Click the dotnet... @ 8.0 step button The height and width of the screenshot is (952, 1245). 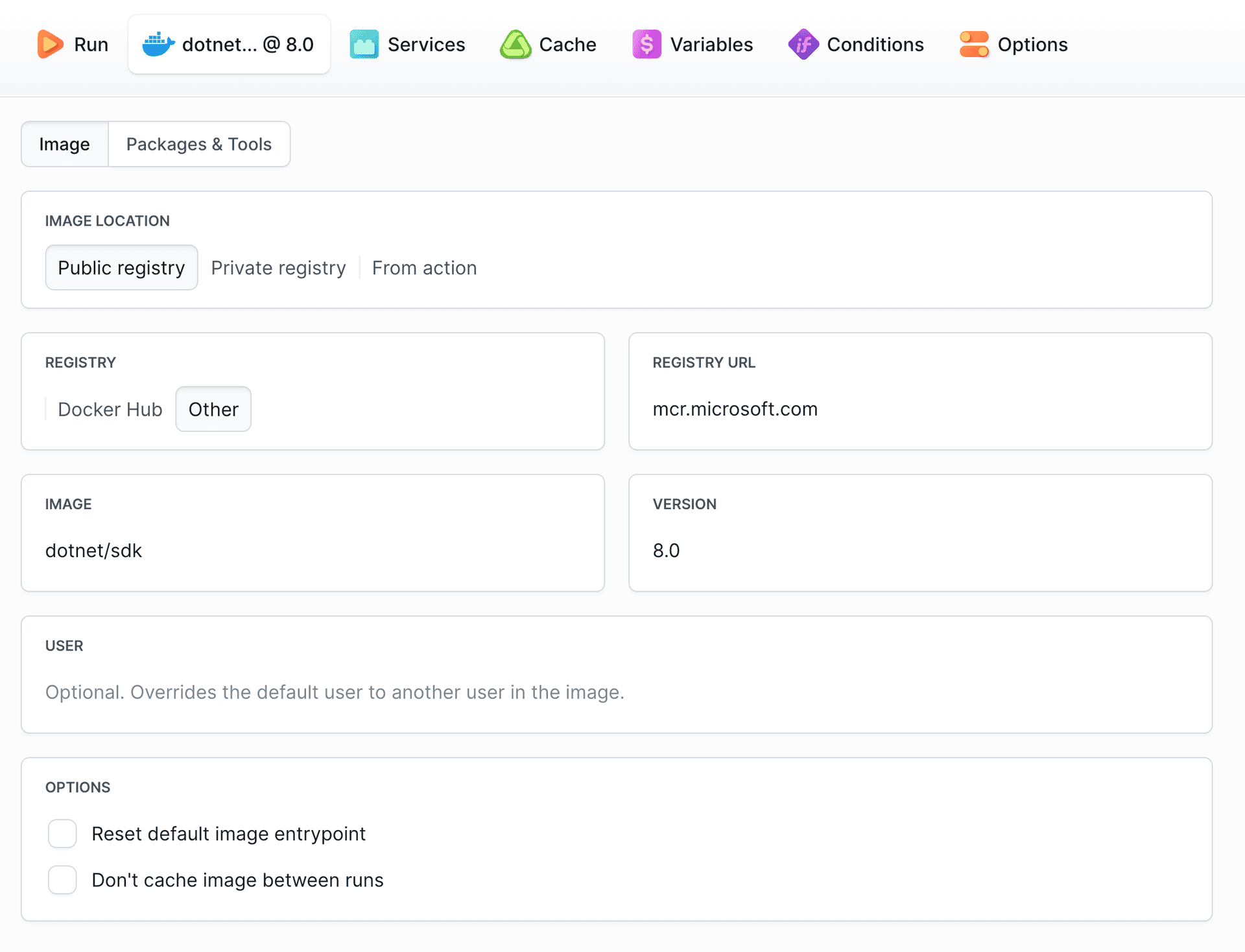click(x=229, y=44)
